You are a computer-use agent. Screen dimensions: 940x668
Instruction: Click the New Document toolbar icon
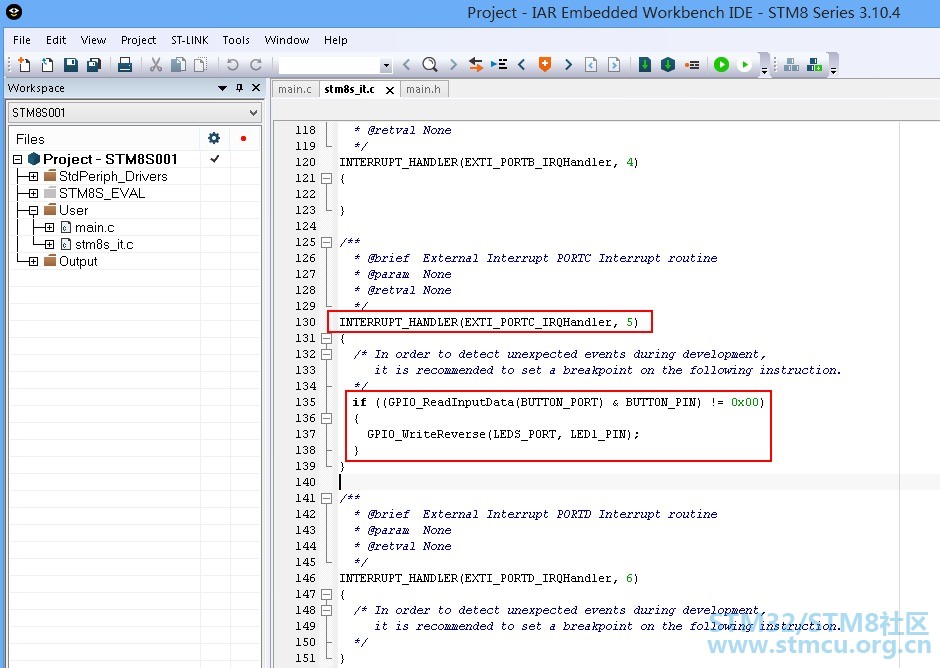pos(24,64)
